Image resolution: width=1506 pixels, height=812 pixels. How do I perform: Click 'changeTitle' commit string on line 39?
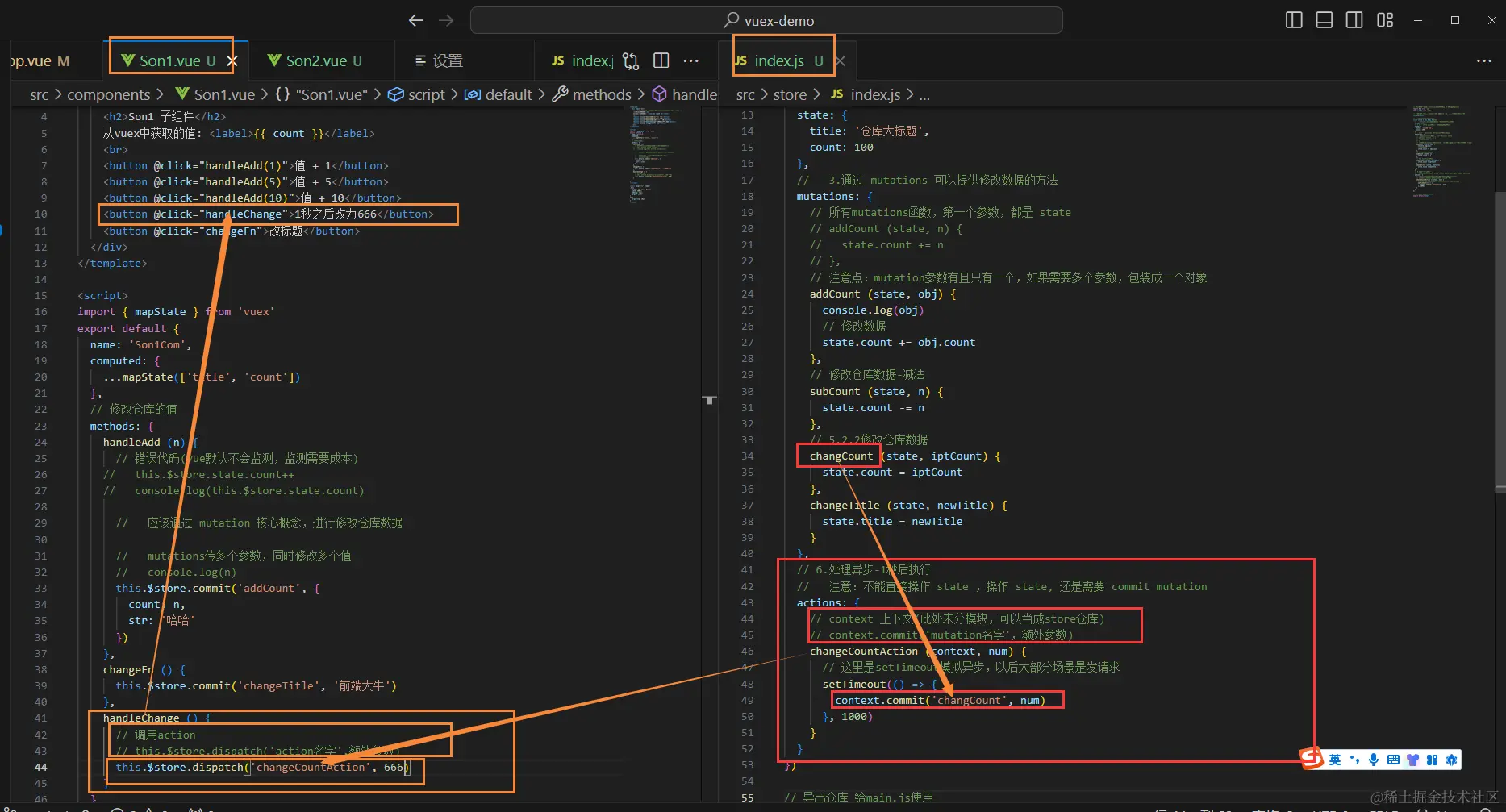point(278,685)
